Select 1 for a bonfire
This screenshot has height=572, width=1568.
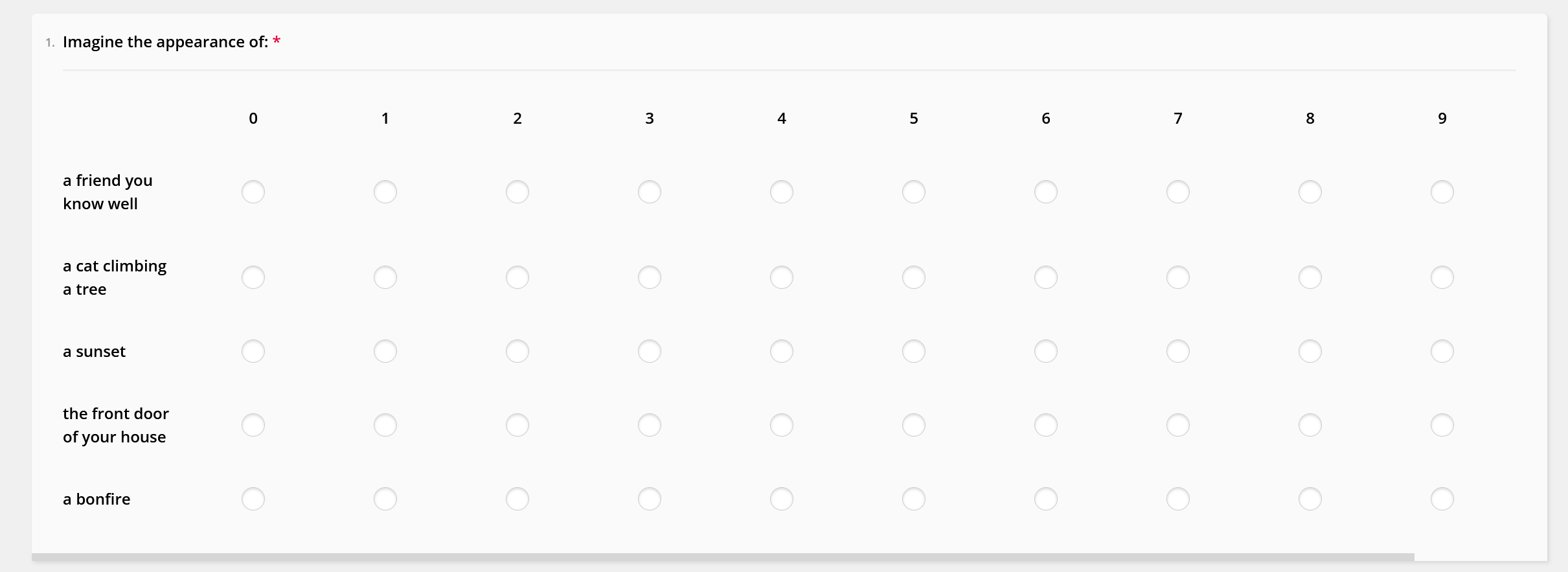tap(385, 499)
